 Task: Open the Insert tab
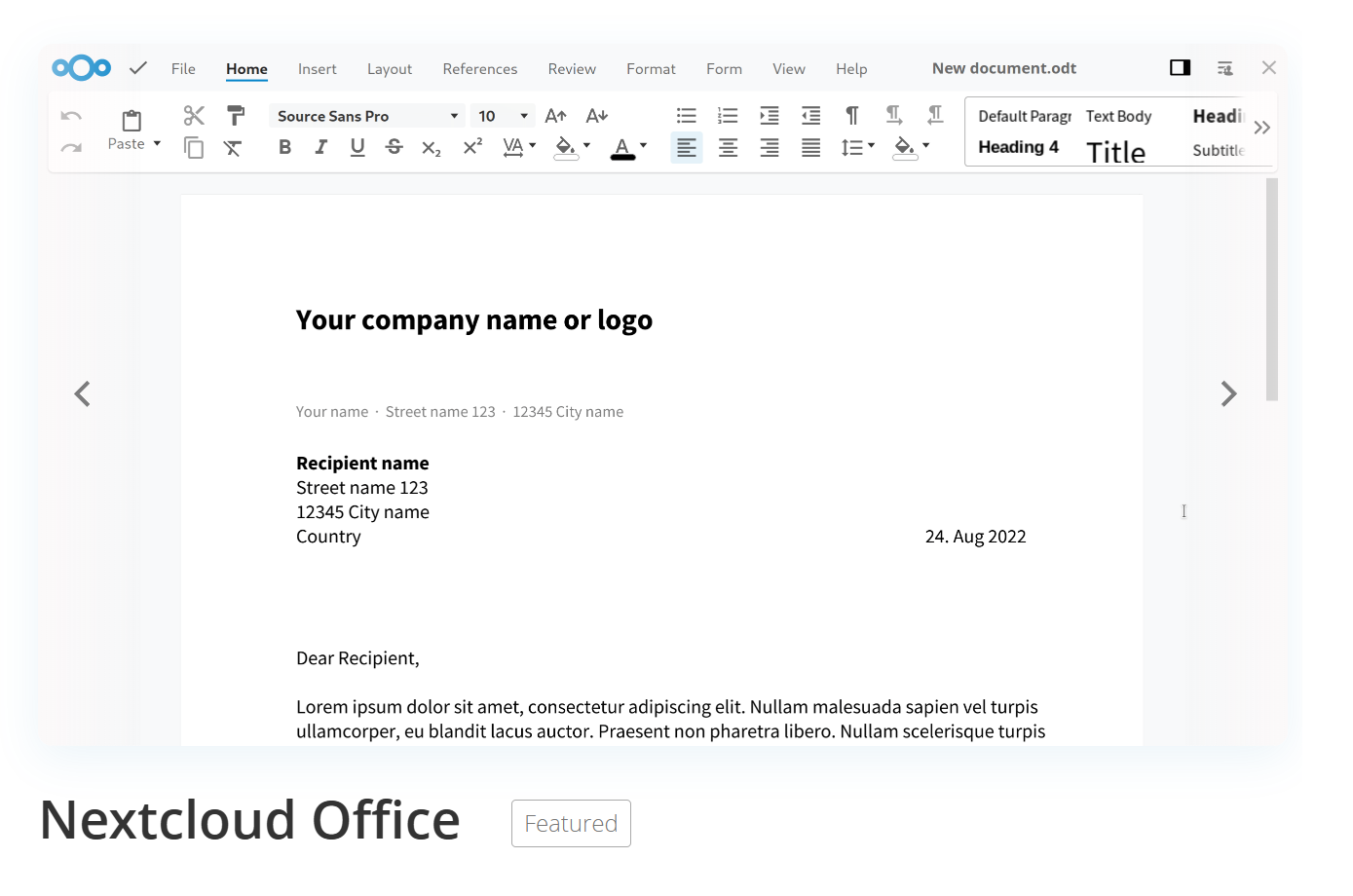(x=317, y=69)
